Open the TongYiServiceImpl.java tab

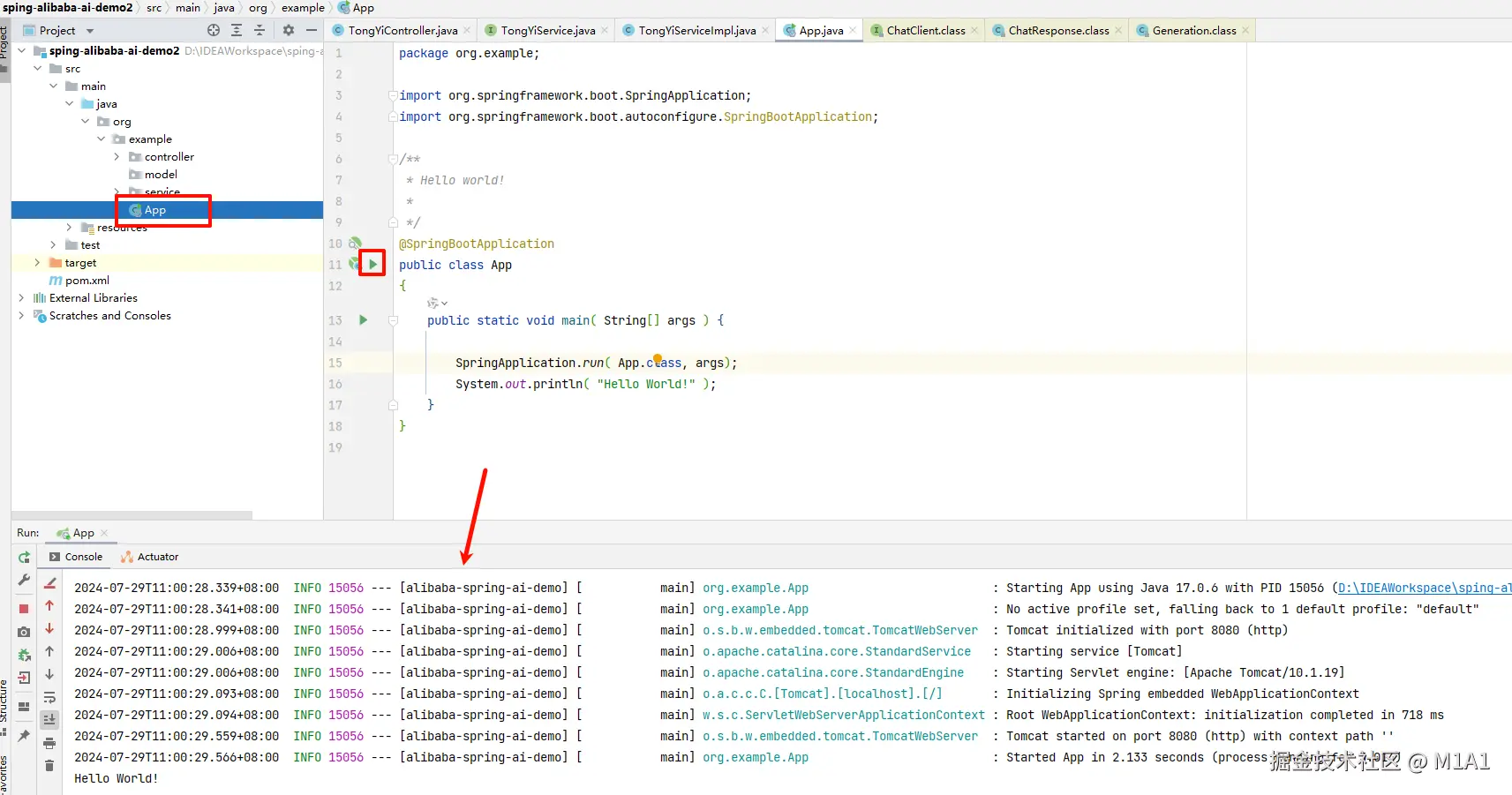(696, 30)
